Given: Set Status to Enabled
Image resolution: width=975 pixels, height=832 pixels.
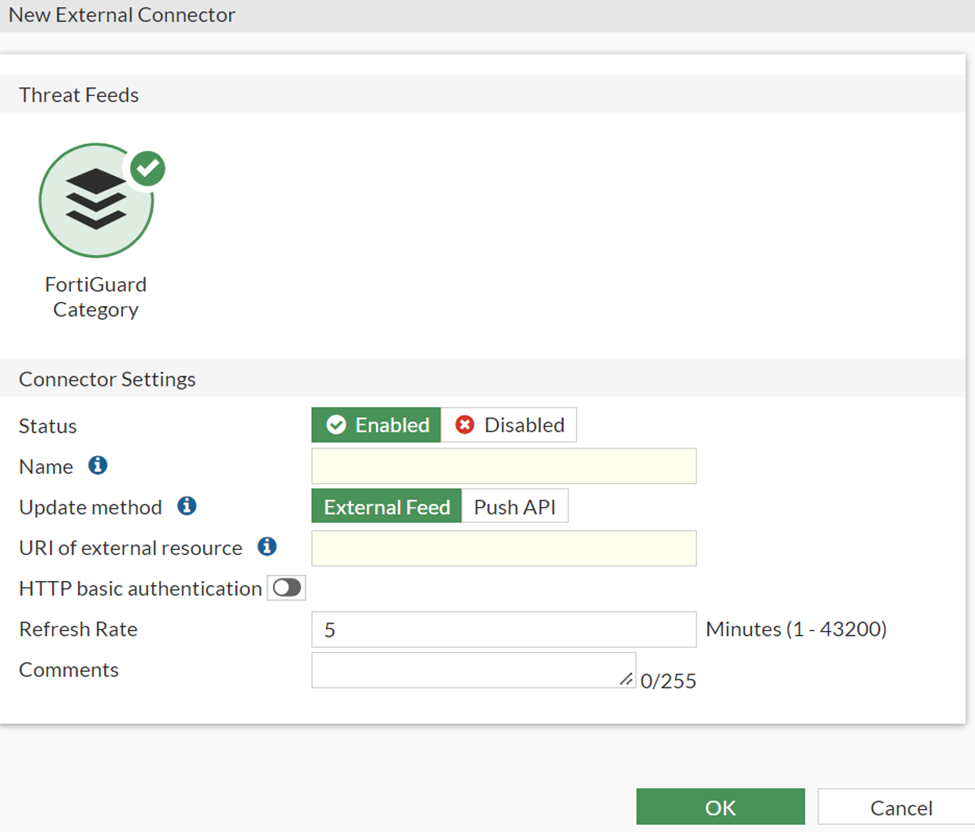Looking at the screenshot, I should click(x=376, y=425).
